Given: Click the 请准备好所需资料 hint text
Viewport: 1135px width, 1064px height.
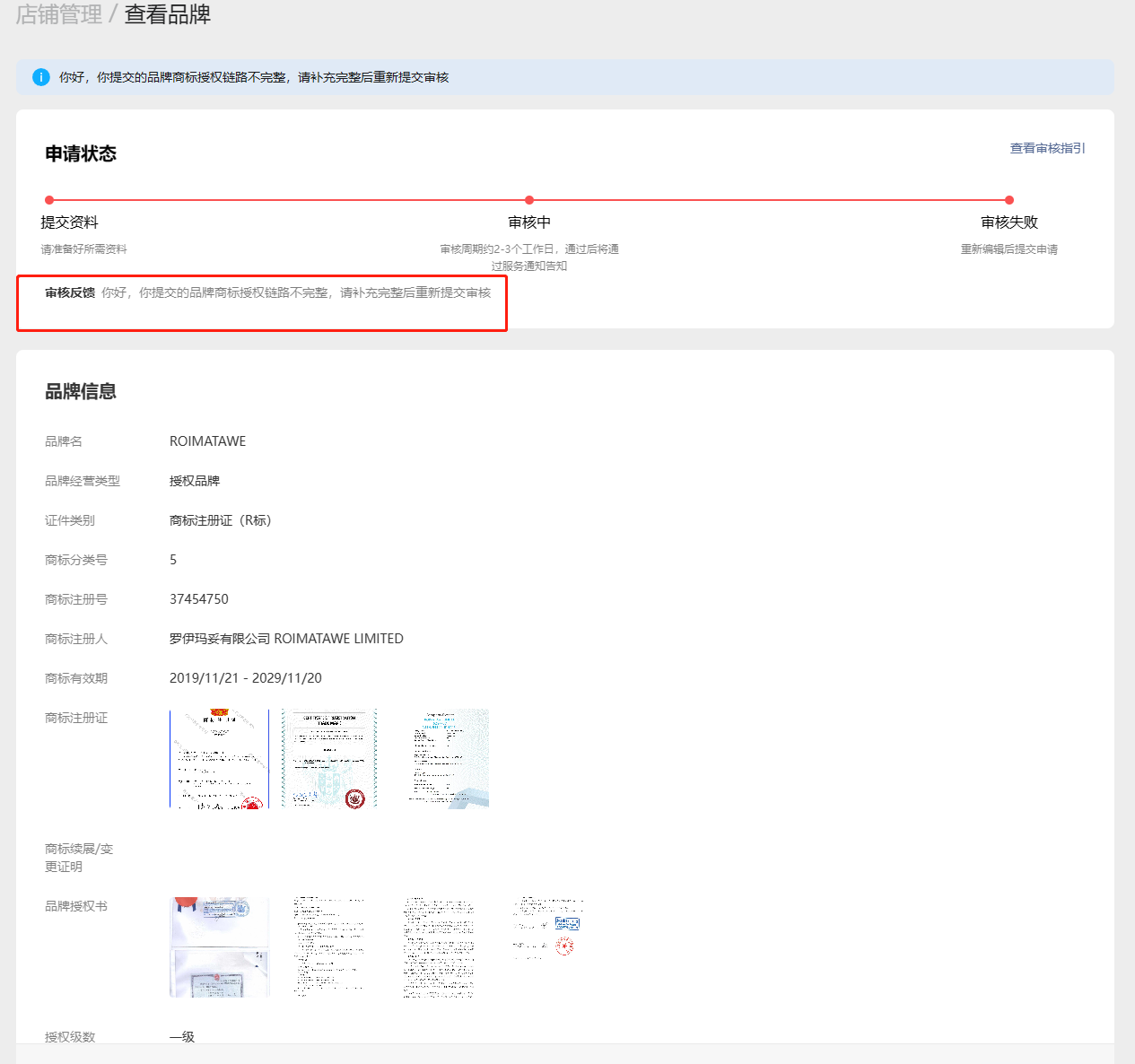Looking at the screenshot, I should click(83, 249).
